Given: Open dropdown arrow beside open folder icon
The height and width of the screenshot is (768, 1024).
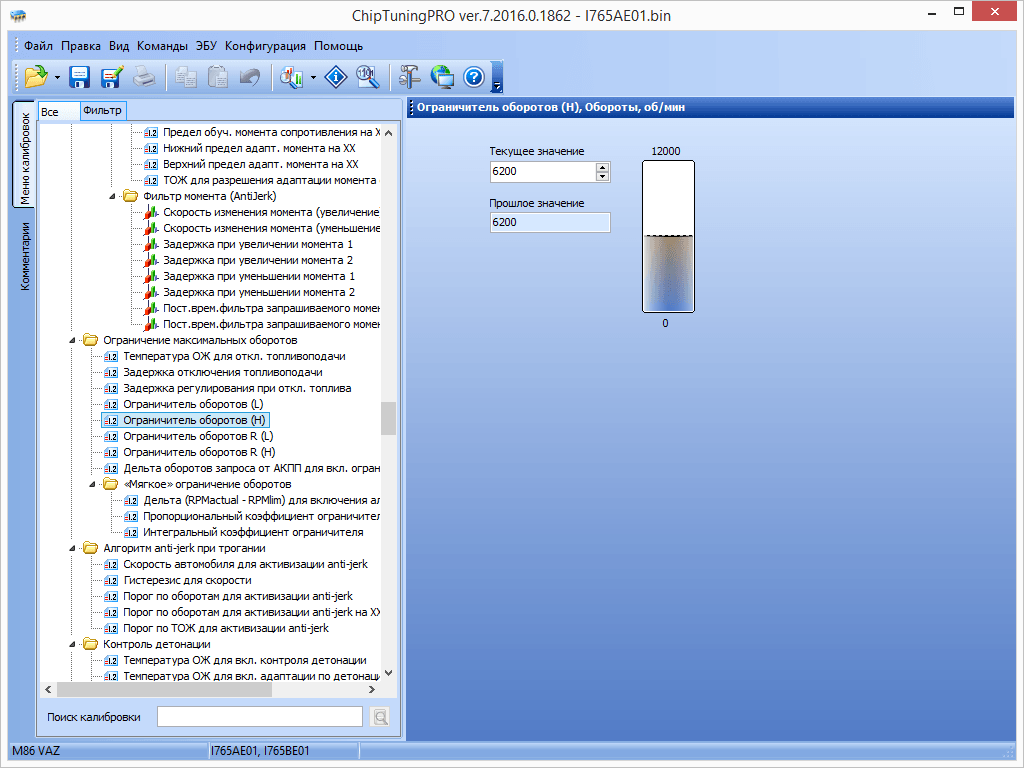Looking at the screenshot, I should coord(58,77).
